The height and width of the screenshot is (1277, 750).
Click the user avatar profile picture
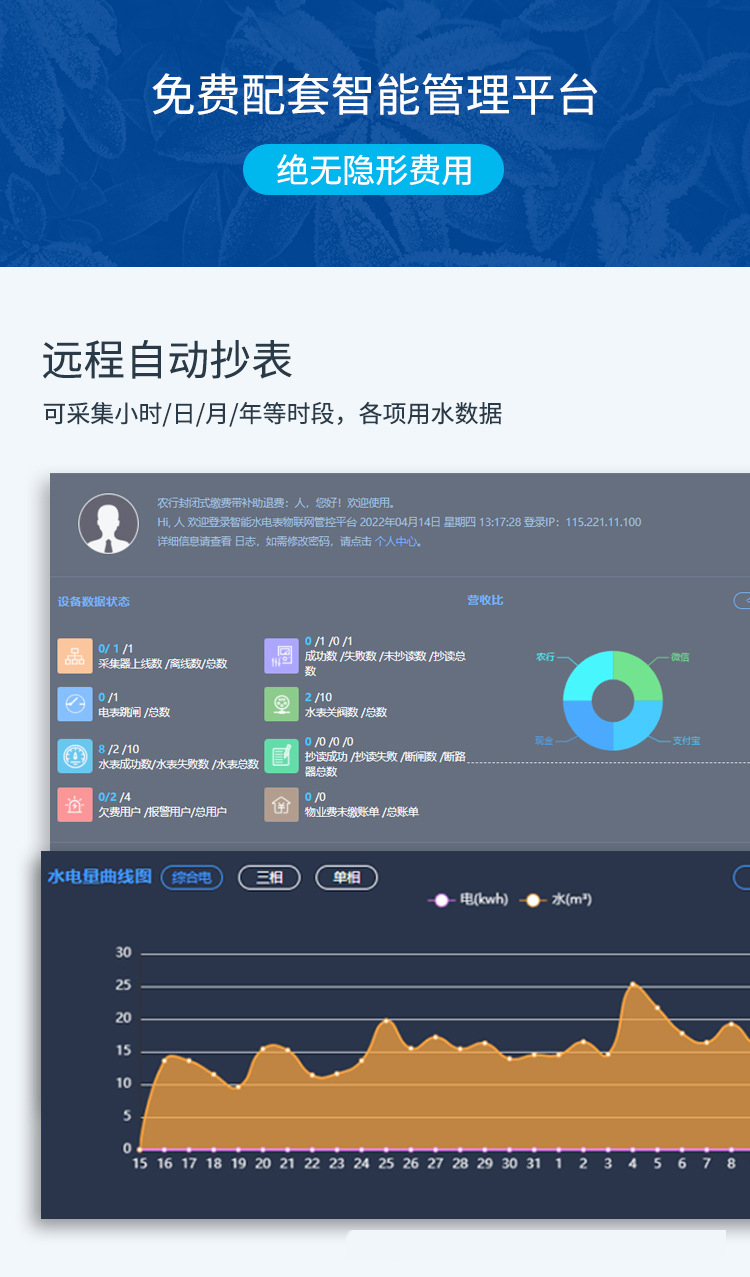pyautogui.click(x=108, y=523)
